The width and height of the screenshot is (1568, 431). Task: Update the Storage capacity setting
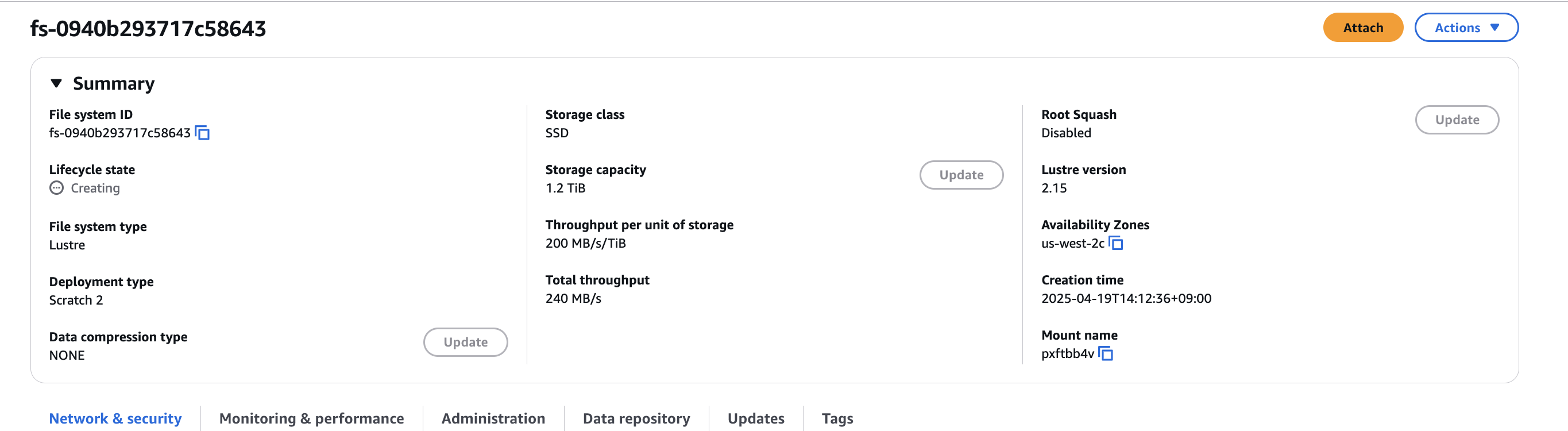(x=961, y=175)
